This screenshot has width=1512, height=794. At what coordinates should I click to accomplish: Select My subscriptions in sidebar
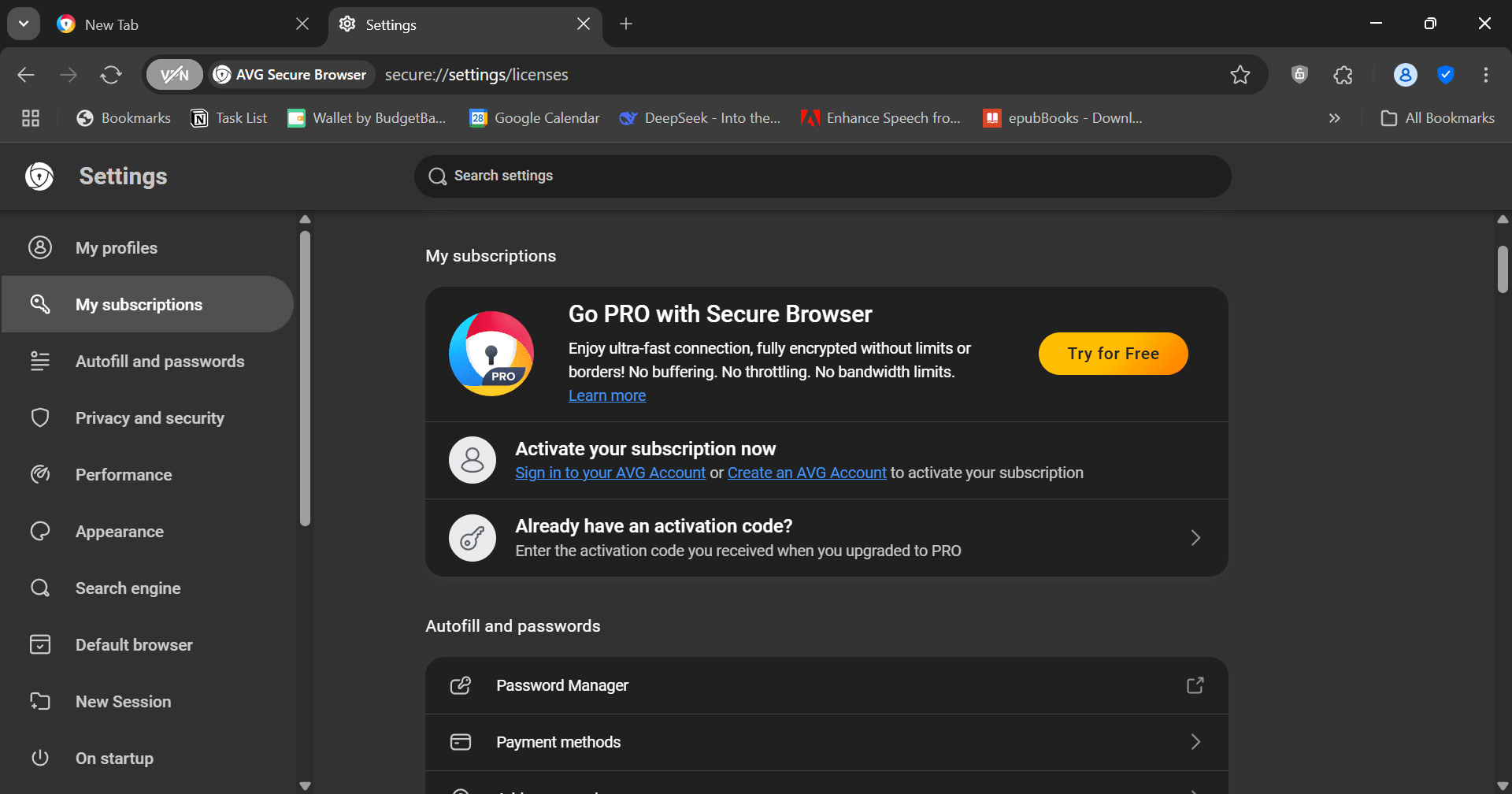point(147,304)
